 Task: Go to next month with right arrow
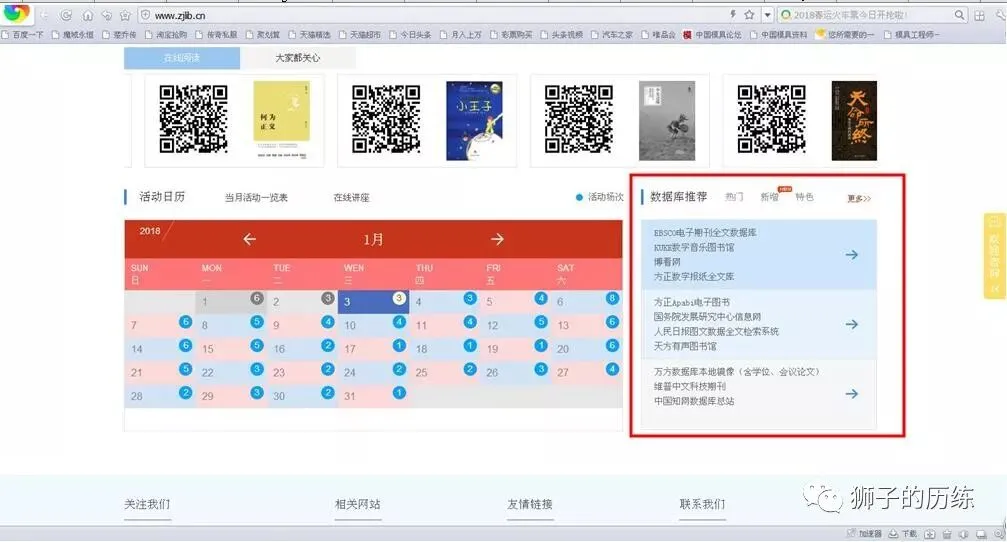click(x=497, y=239)
